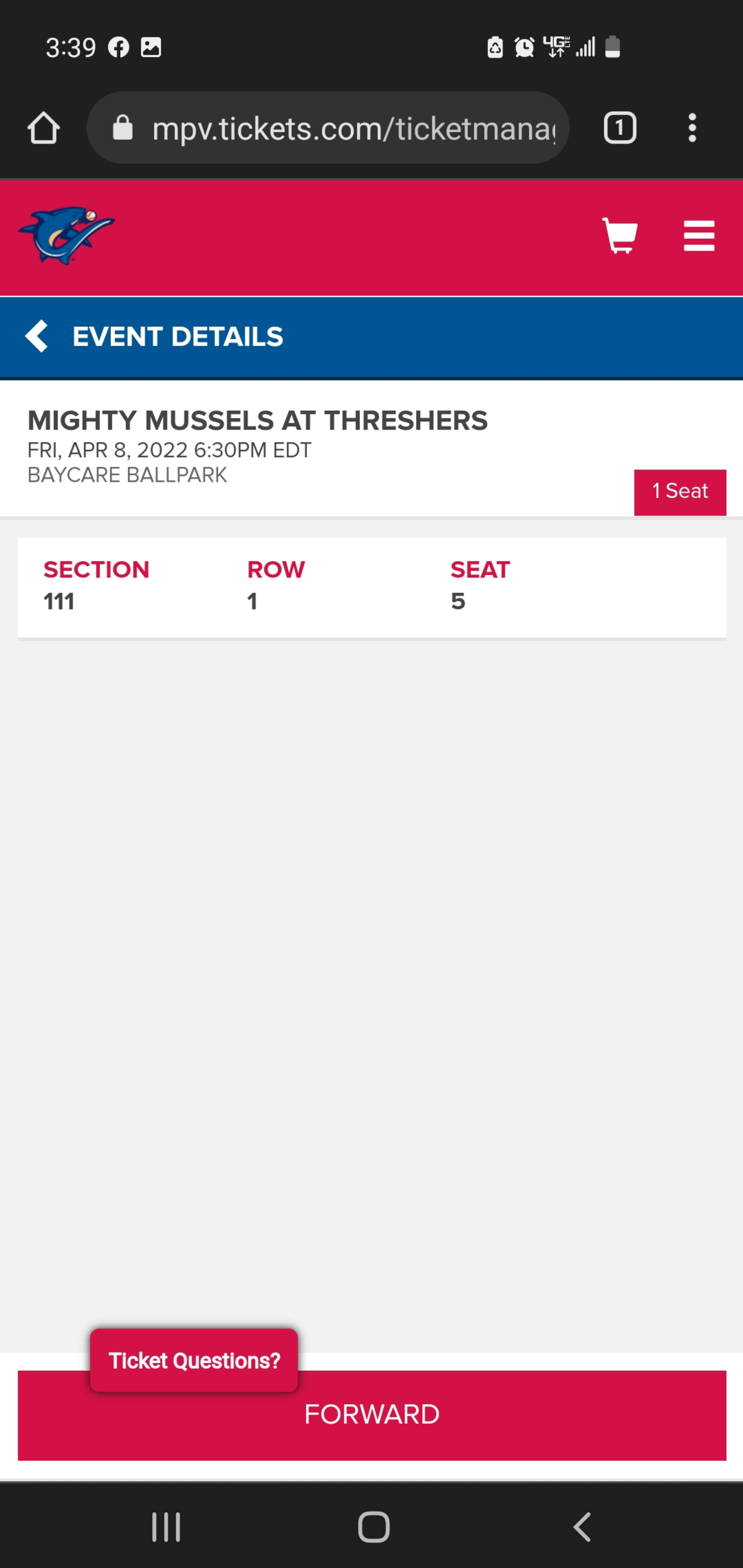This screenshot has height=1568, width=743.
Task: Open the browser tab switcher
Action: pyautogui.click(x=620, y=128)
